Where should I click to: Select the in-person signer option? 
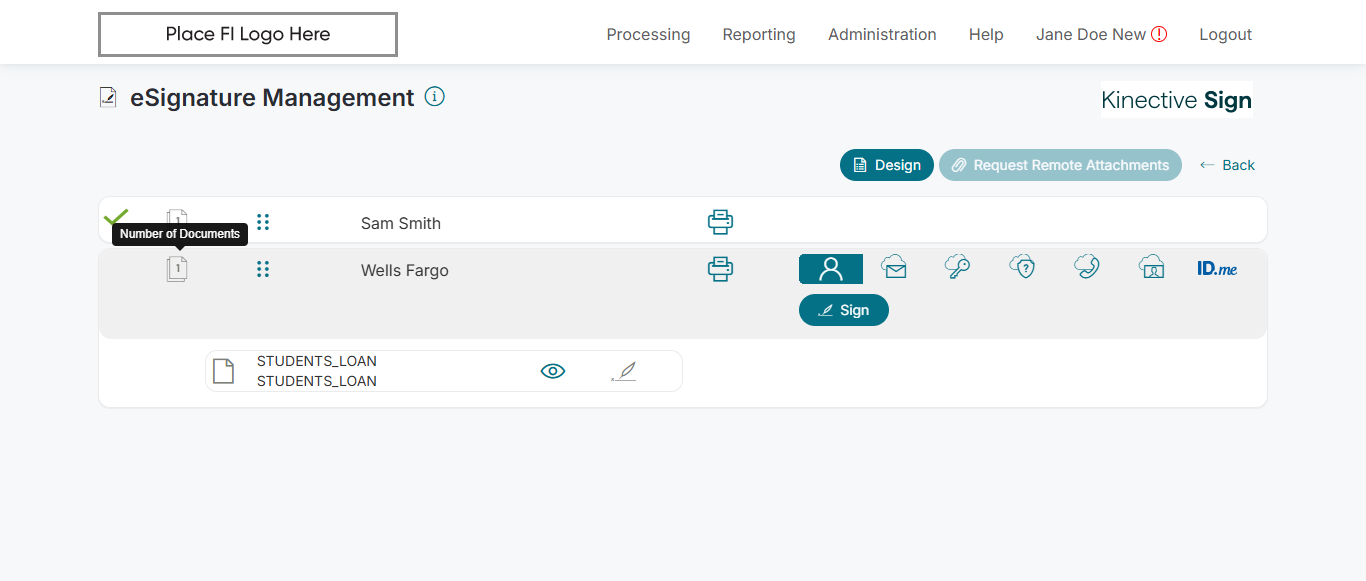[x=830, y=269]
